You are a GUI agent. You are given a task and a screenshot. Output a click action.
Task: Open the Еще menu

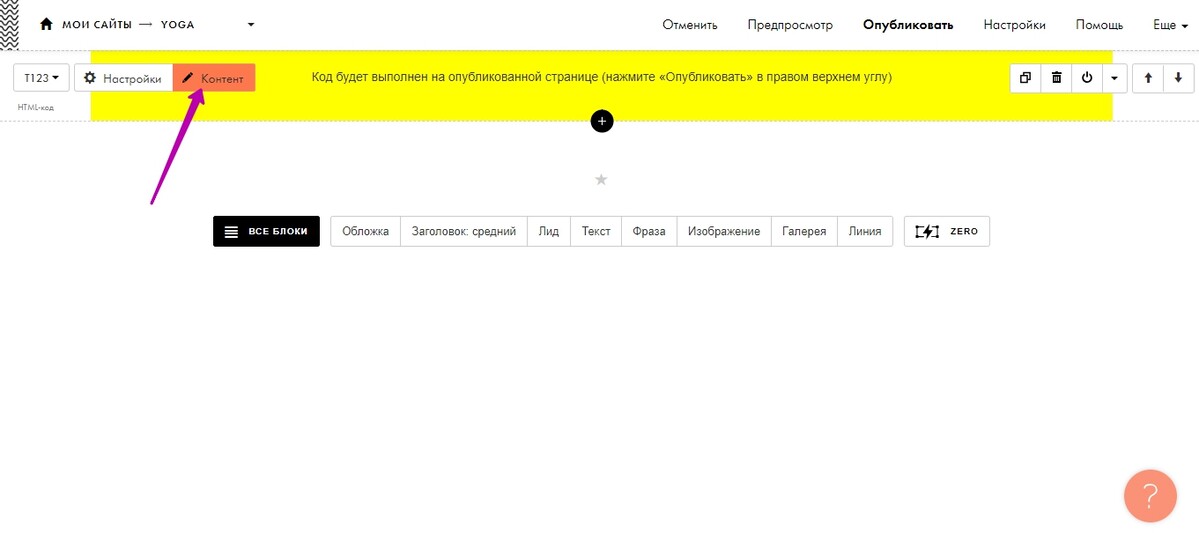[1171, 24]
